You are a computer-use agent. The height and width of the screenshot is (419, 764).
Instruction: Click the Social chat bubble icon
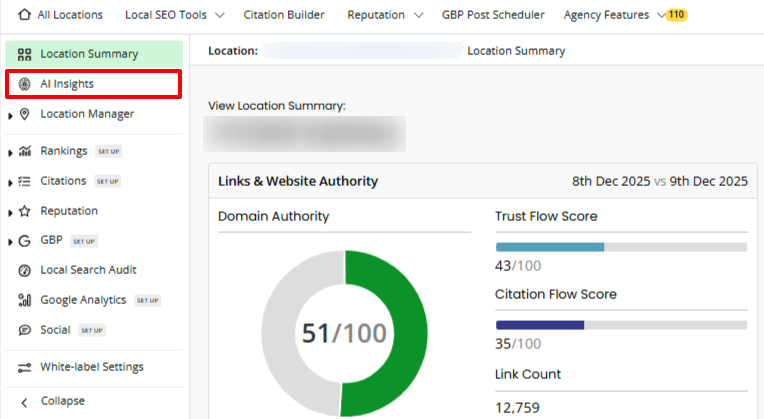tap(25, 330)
